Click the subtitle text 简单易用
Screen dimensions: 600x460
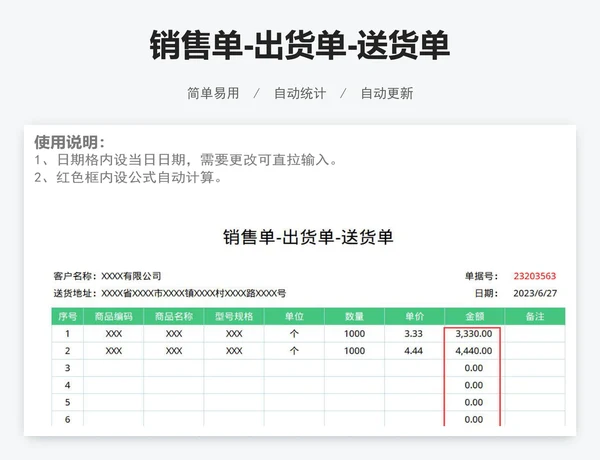coord(213,93)
